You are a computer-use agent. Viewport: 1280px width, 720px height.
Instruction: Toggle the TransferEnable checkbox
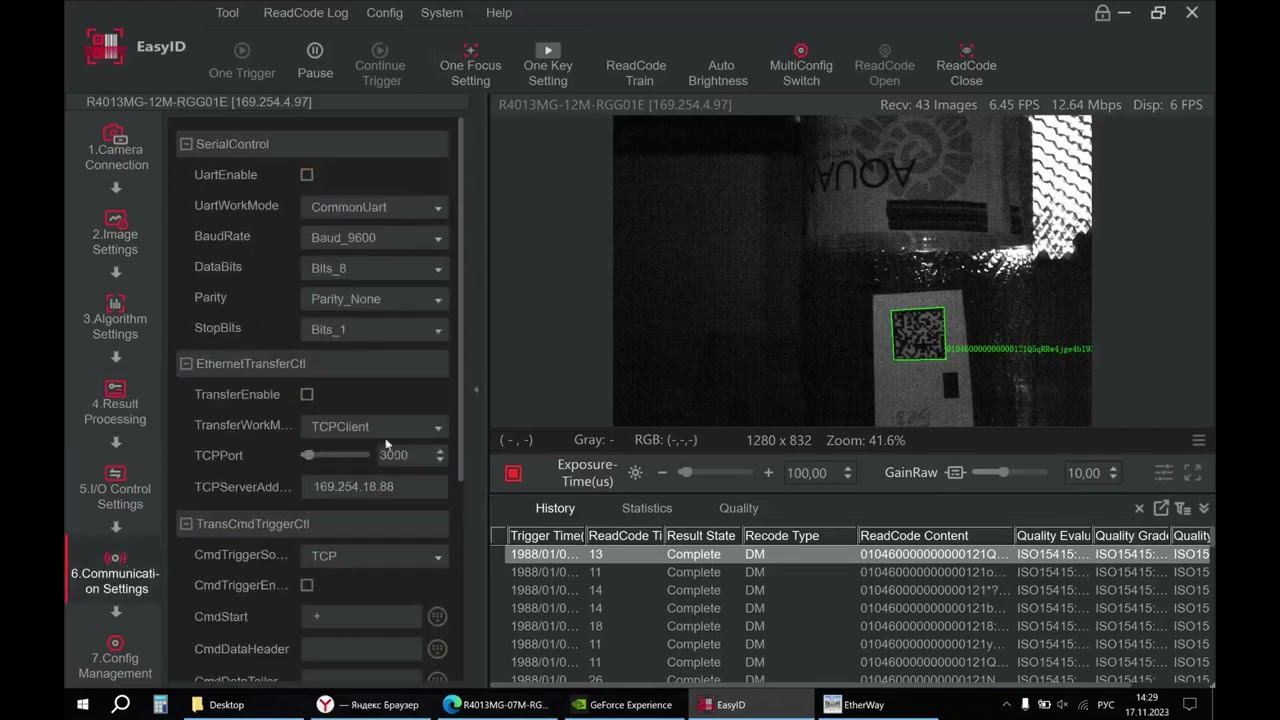(x=307, y=394)
